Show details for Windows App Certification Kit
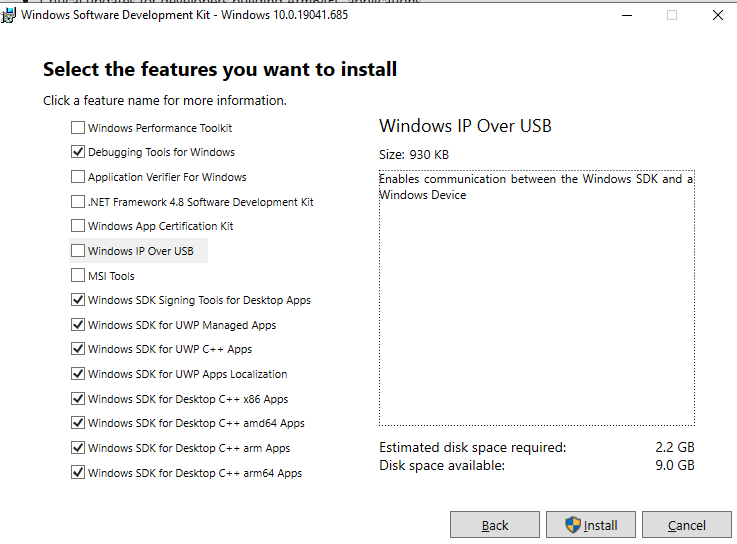The height and width of the screenshot is (544, 737). tap(160, 226)
